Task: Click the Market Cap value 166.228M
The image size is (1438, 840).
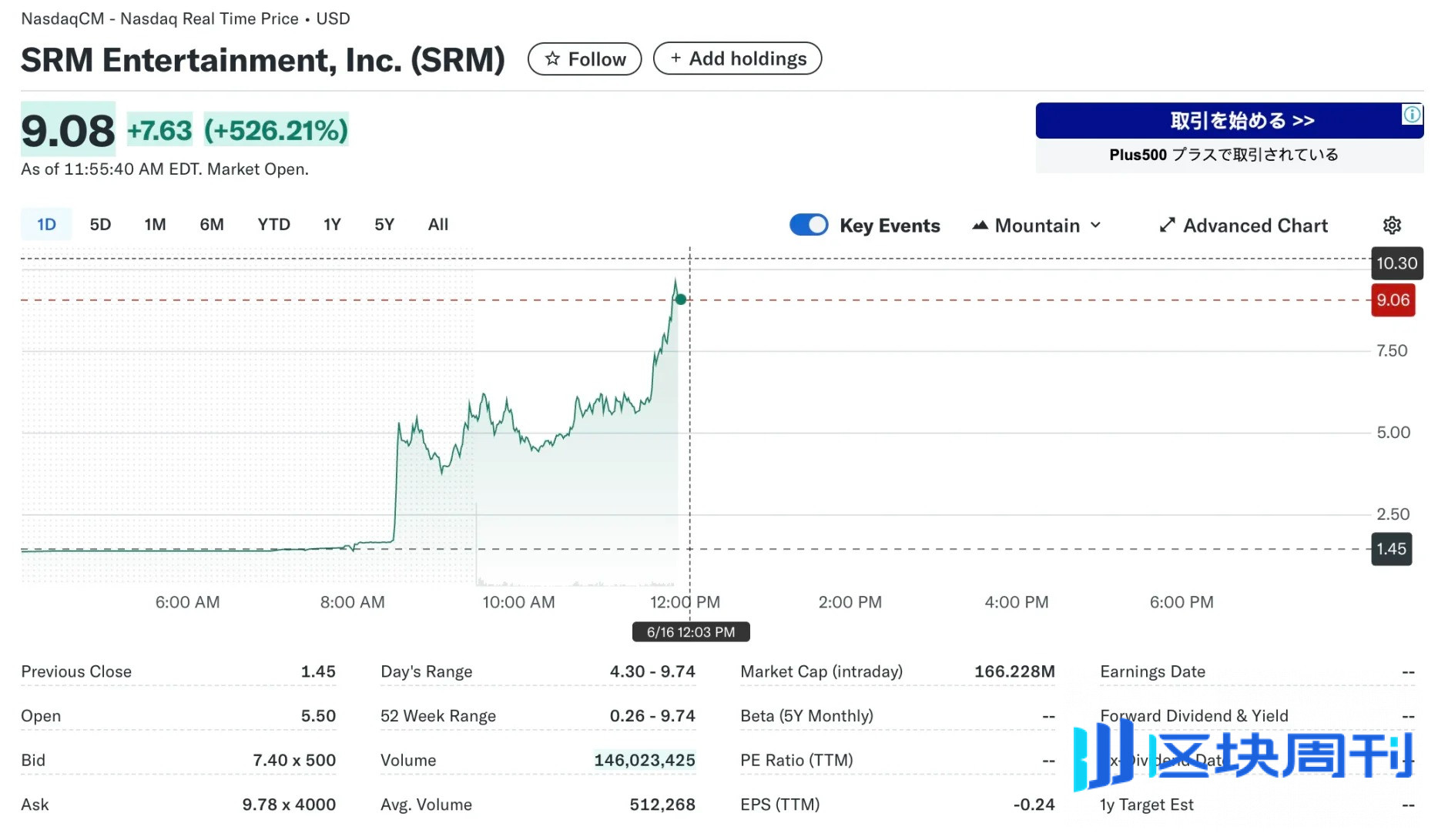Action: [x=1014, y=671]
